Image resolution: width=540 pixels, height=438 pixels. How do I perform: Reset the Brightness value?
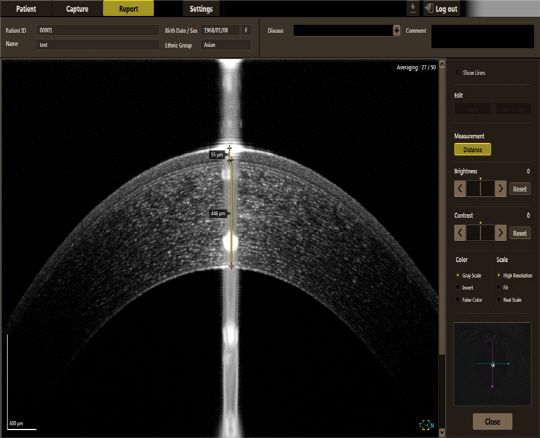520,189
